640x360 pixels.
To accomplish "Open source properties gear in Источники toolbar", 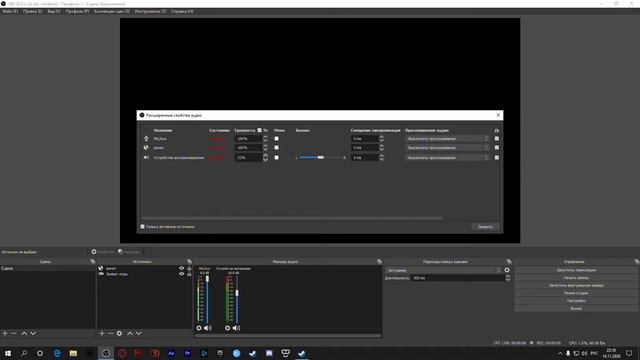I will [119, 333].
